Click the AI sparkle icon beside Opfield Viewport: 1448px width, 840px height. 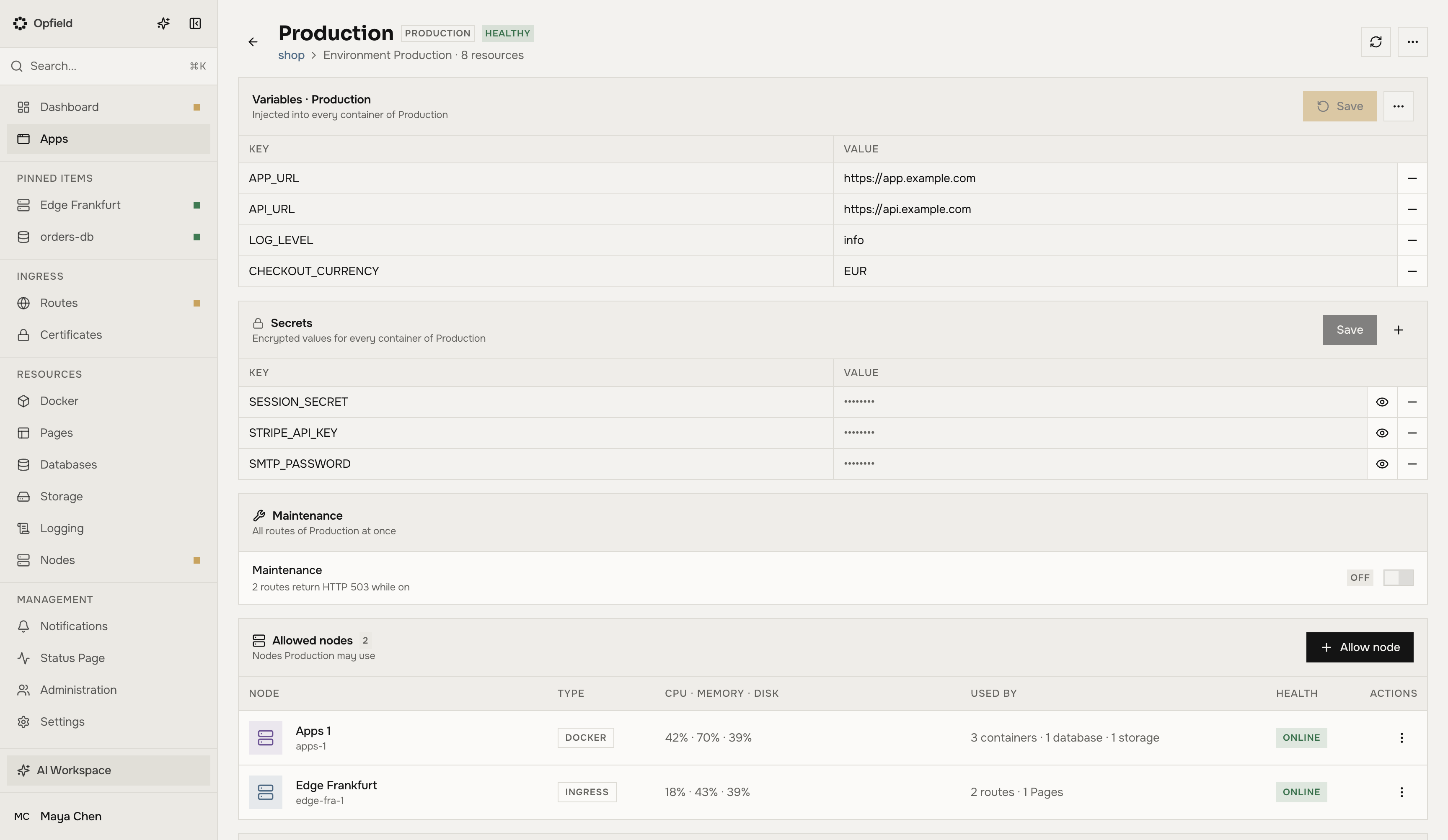pyautogui.click(x=163, y=23)
